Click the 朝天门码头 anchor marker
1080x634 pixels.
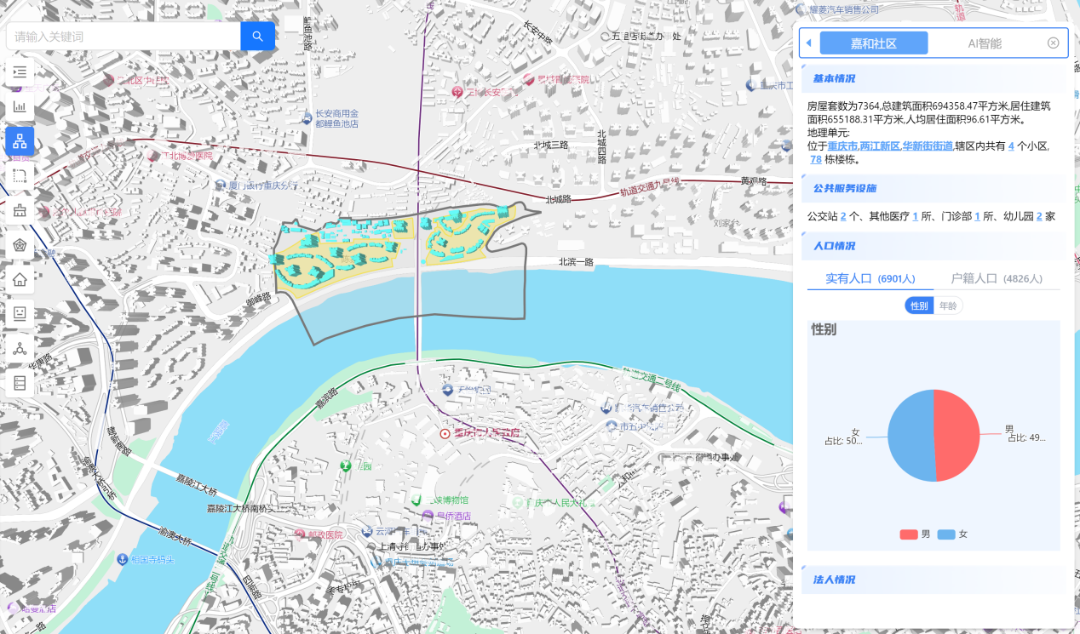point(122,559)
